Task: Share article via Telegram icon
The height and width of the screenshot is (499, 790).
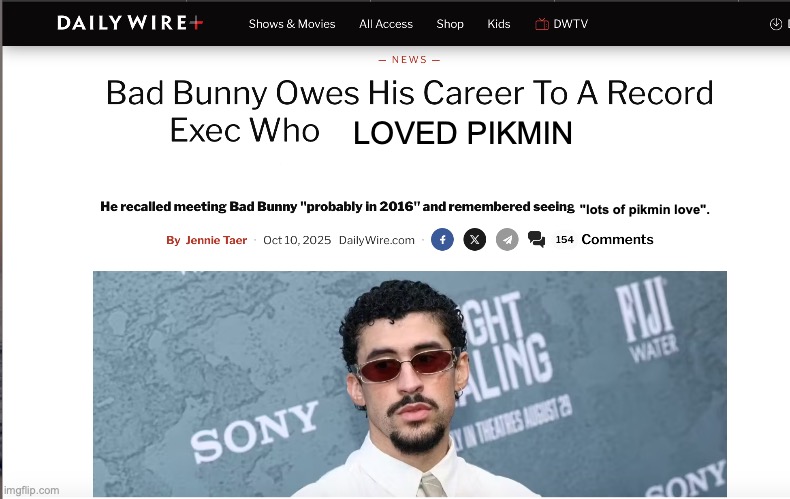Action: pos(507,239)
